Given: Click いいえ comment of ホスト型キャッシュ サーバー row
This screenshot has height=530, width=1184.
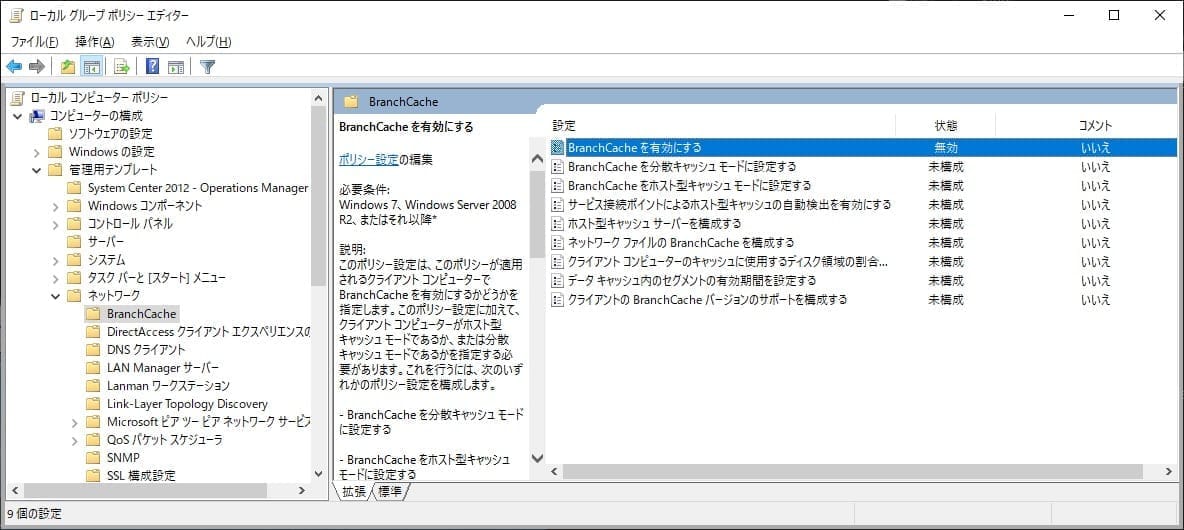Looking at the screenshot, I should pos(1095,223).
